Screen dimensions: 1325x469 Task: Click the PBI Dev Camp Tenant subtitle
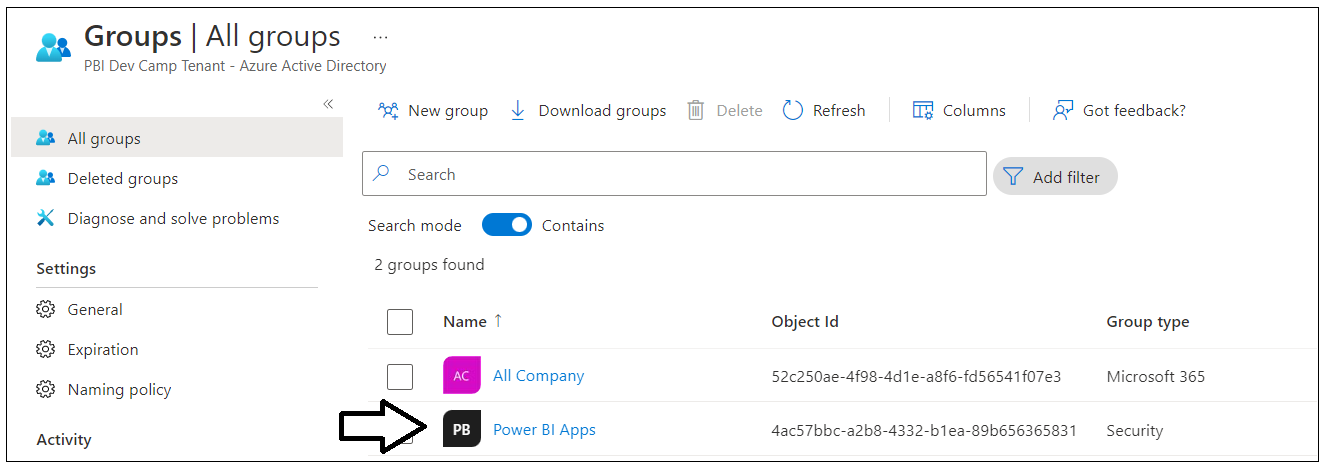235,66
